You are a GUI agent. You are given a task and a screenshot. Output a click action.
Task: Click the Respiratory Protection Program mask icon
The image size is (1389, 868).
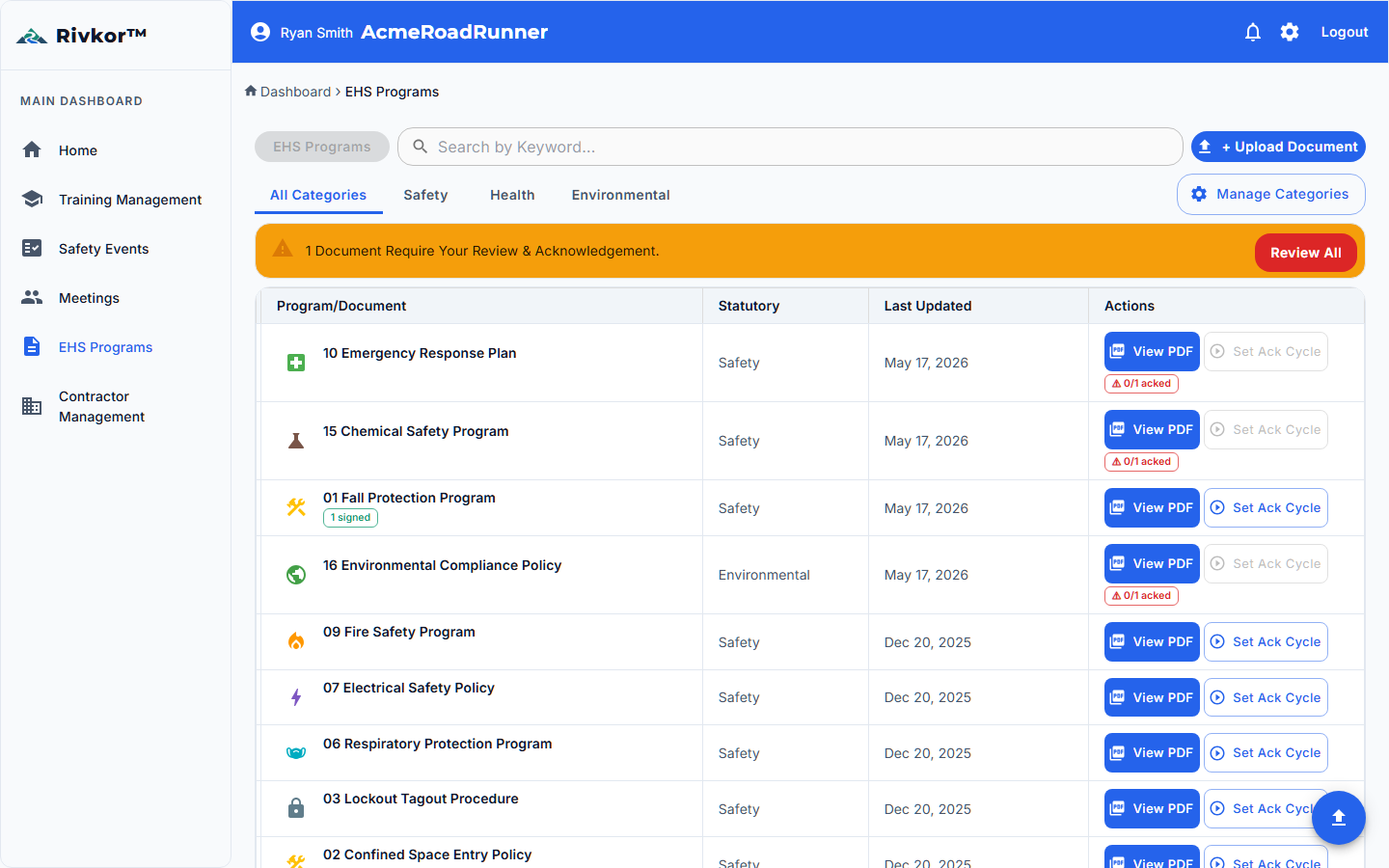[296, 753]
